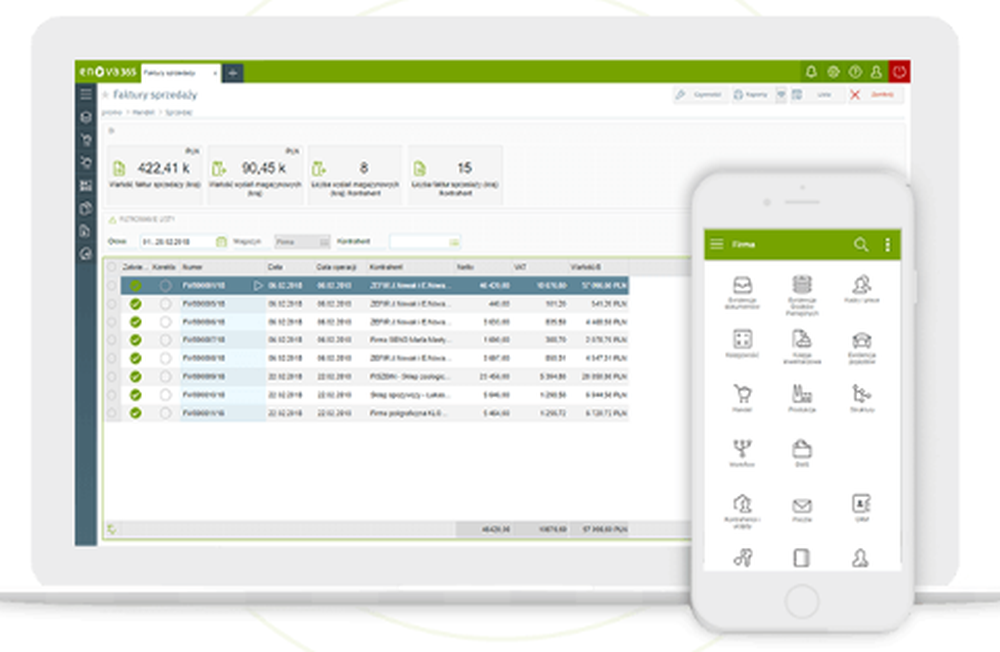
Task: Open the help icon in top bar
Action: [x=855, y=72]
